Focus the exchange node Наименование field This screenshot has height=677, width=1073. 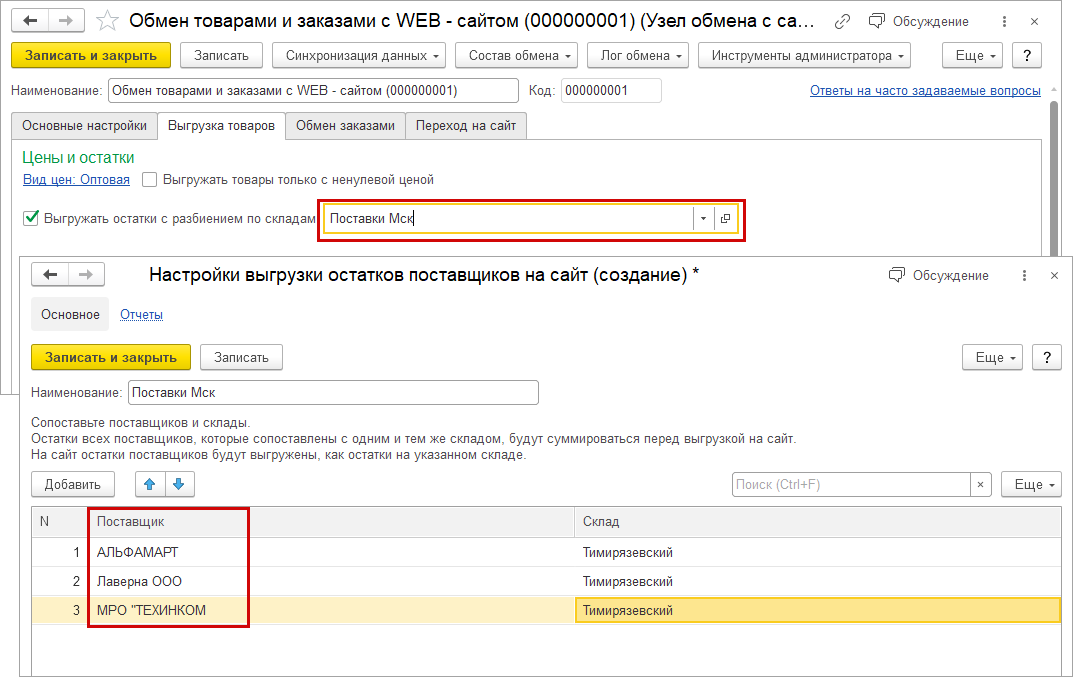click(313, 90)
